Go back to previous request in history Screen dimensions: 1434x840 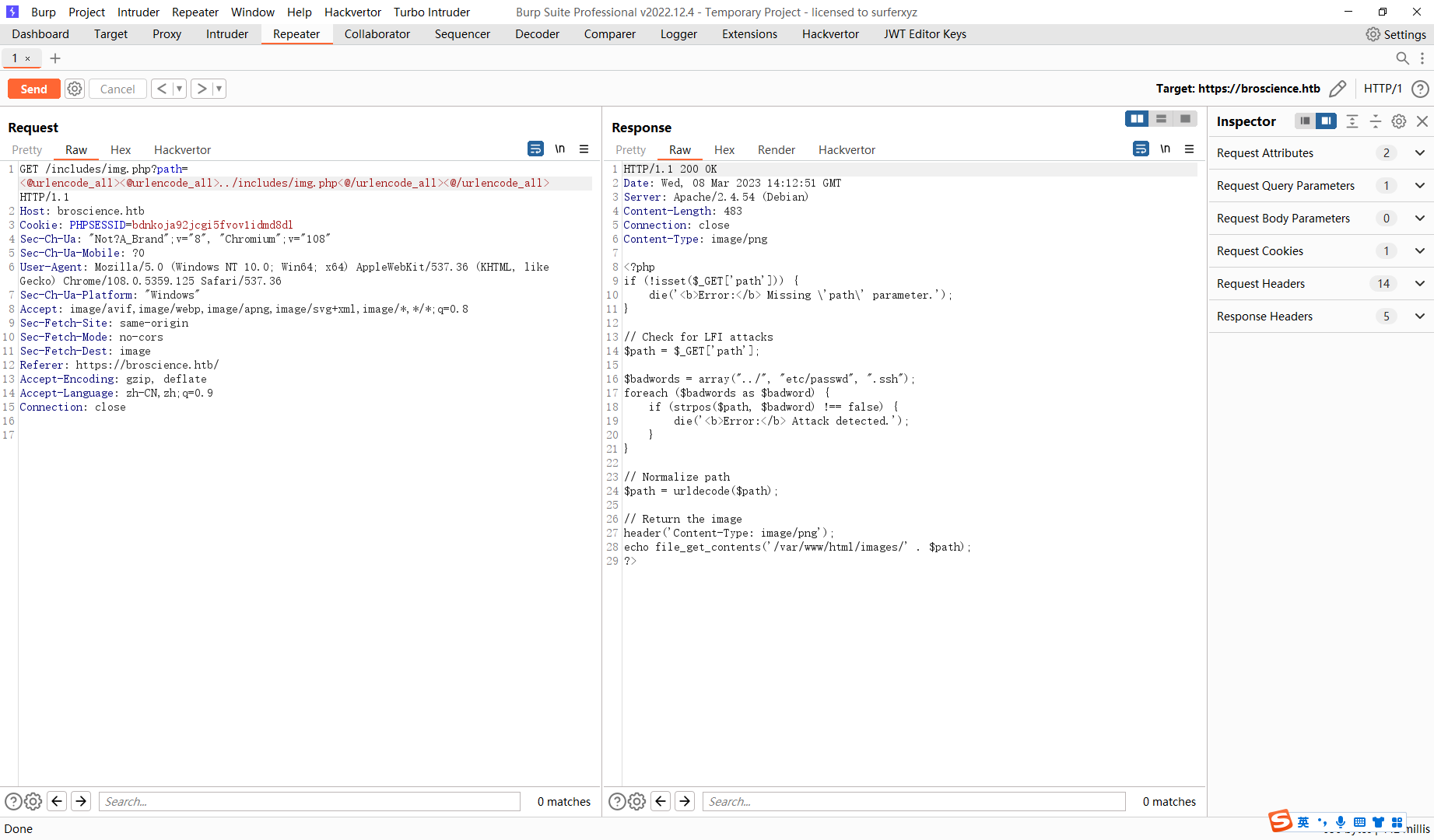tap(161, 89)
